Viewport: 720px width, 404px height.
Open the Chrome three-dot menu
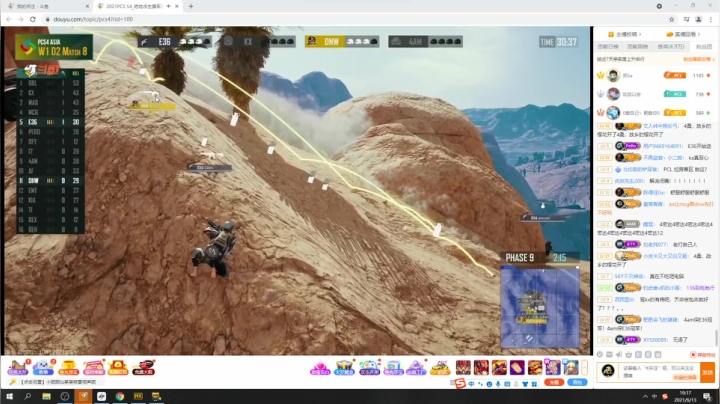point(711,19)
